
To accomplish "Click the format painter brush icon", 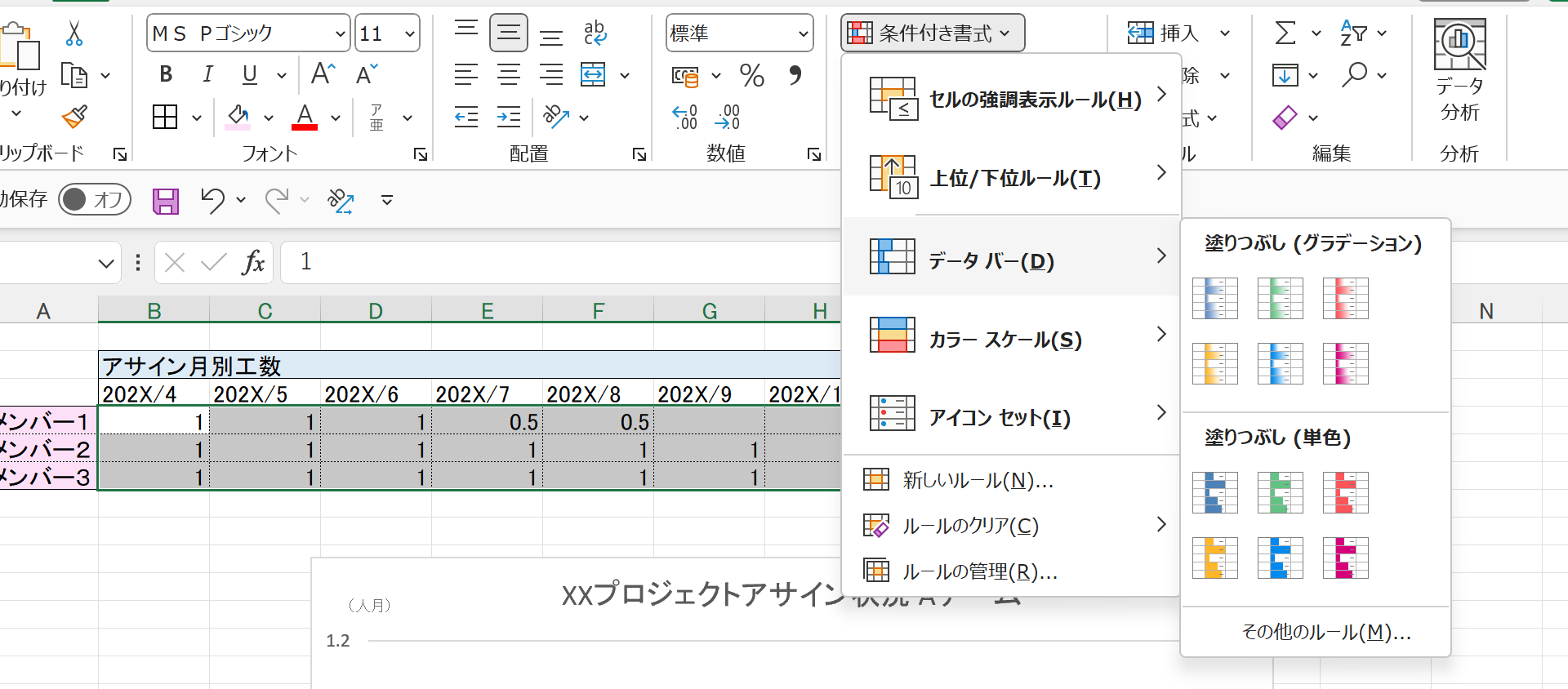I will point(74,117).
